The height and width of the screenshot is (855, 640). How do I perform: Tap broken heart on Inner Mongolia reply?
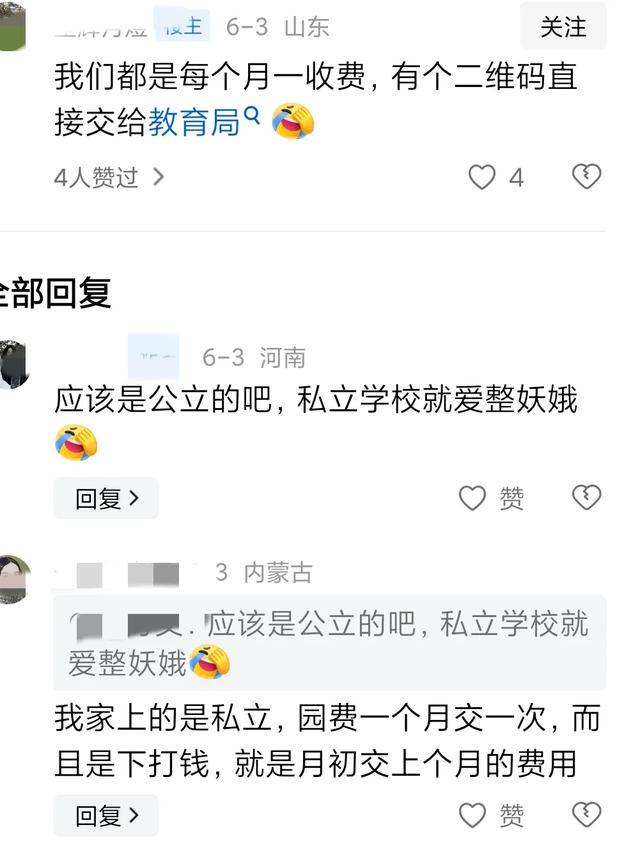coord(587,815)
